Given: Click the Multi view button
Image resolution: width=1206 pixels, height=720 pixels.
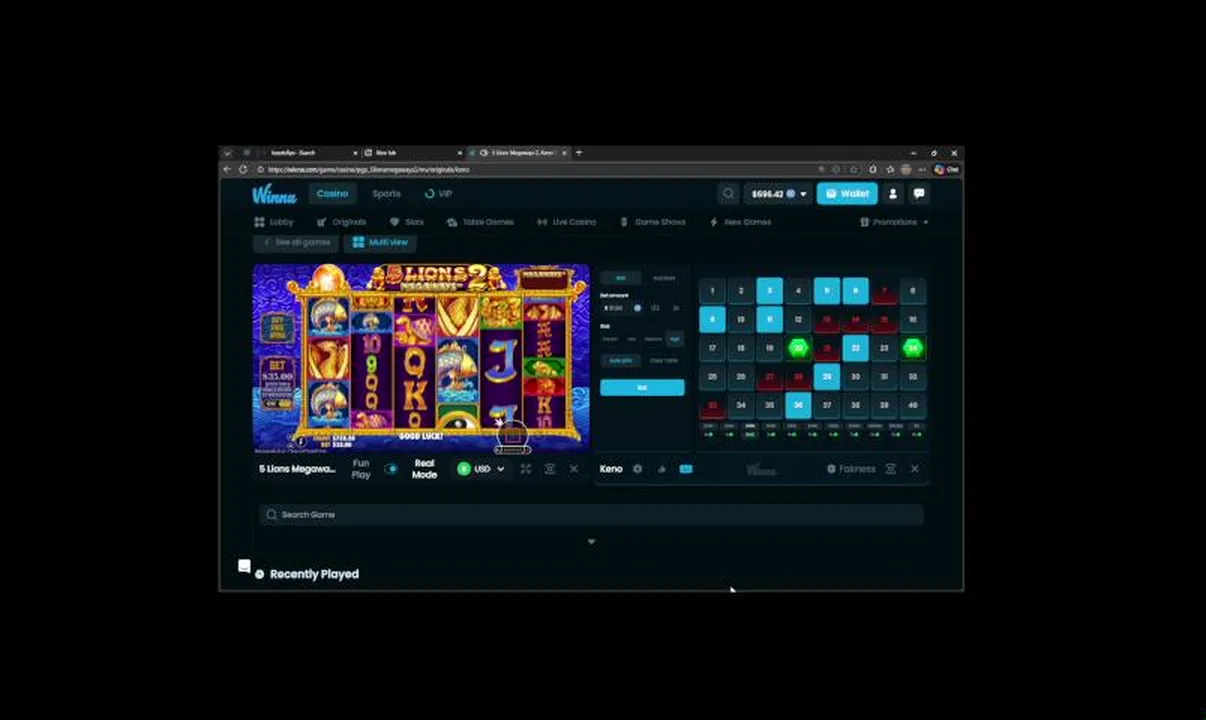Looking at the screenshot, I should click(x=380, y=243).
